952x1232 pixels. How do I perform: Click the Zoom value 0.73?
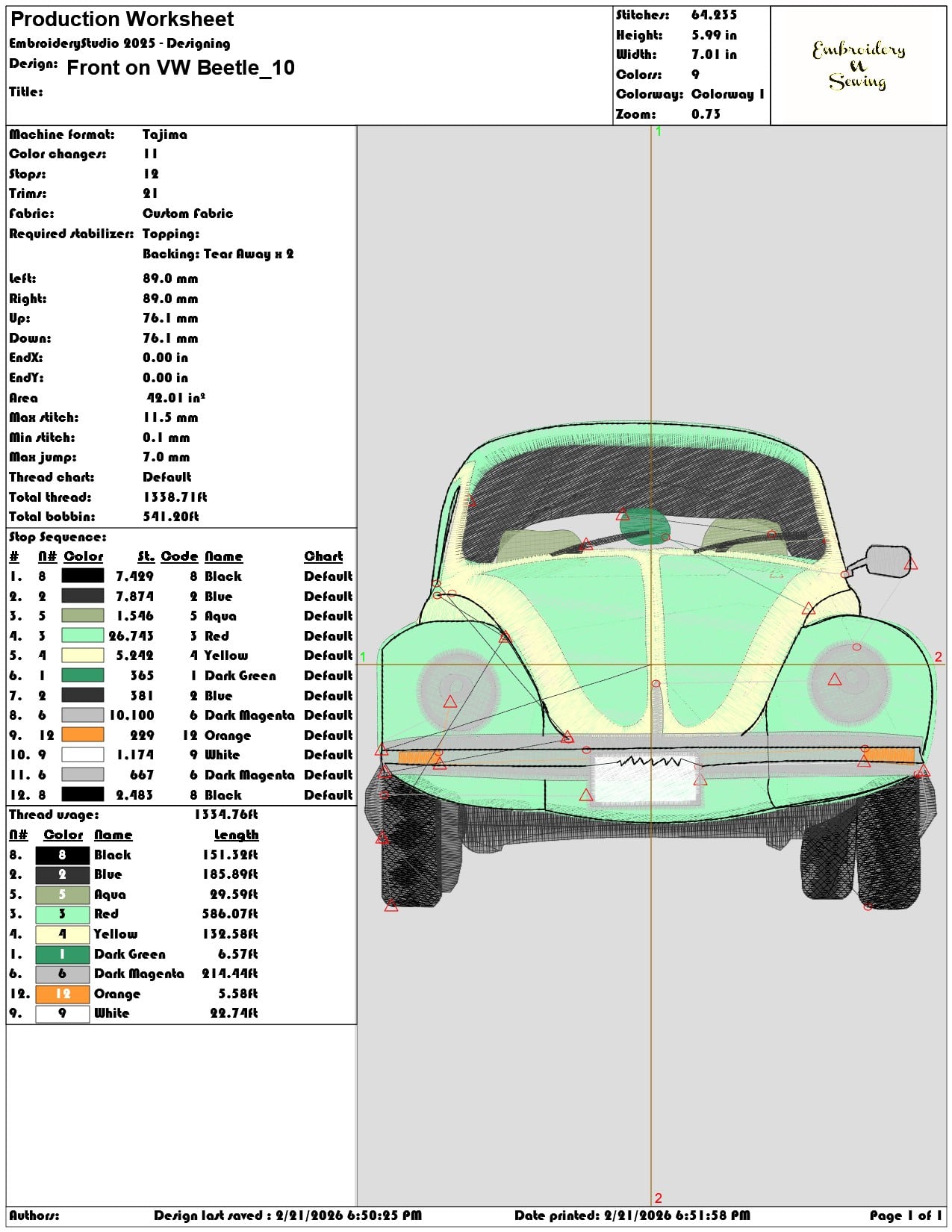pyautogui.click(x=706, y=114)
